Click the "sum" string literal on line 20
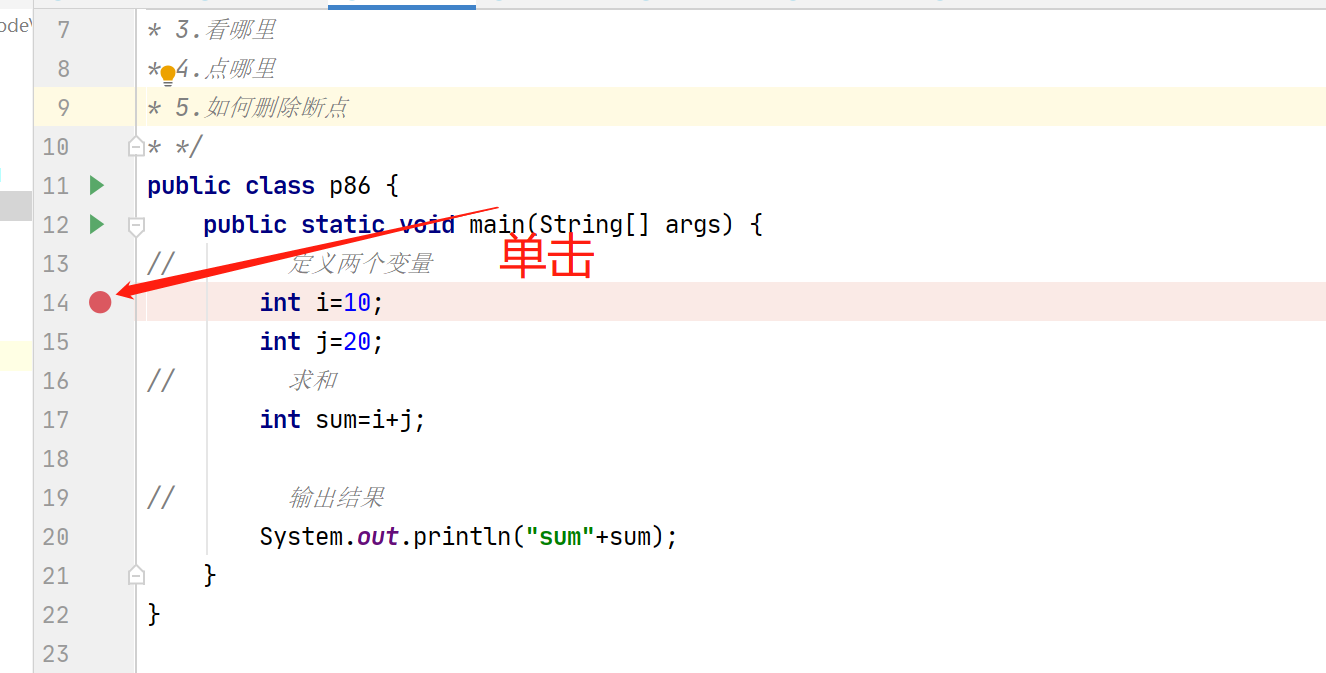Viewport: 1326px width, 673px height. pos(561,537)
